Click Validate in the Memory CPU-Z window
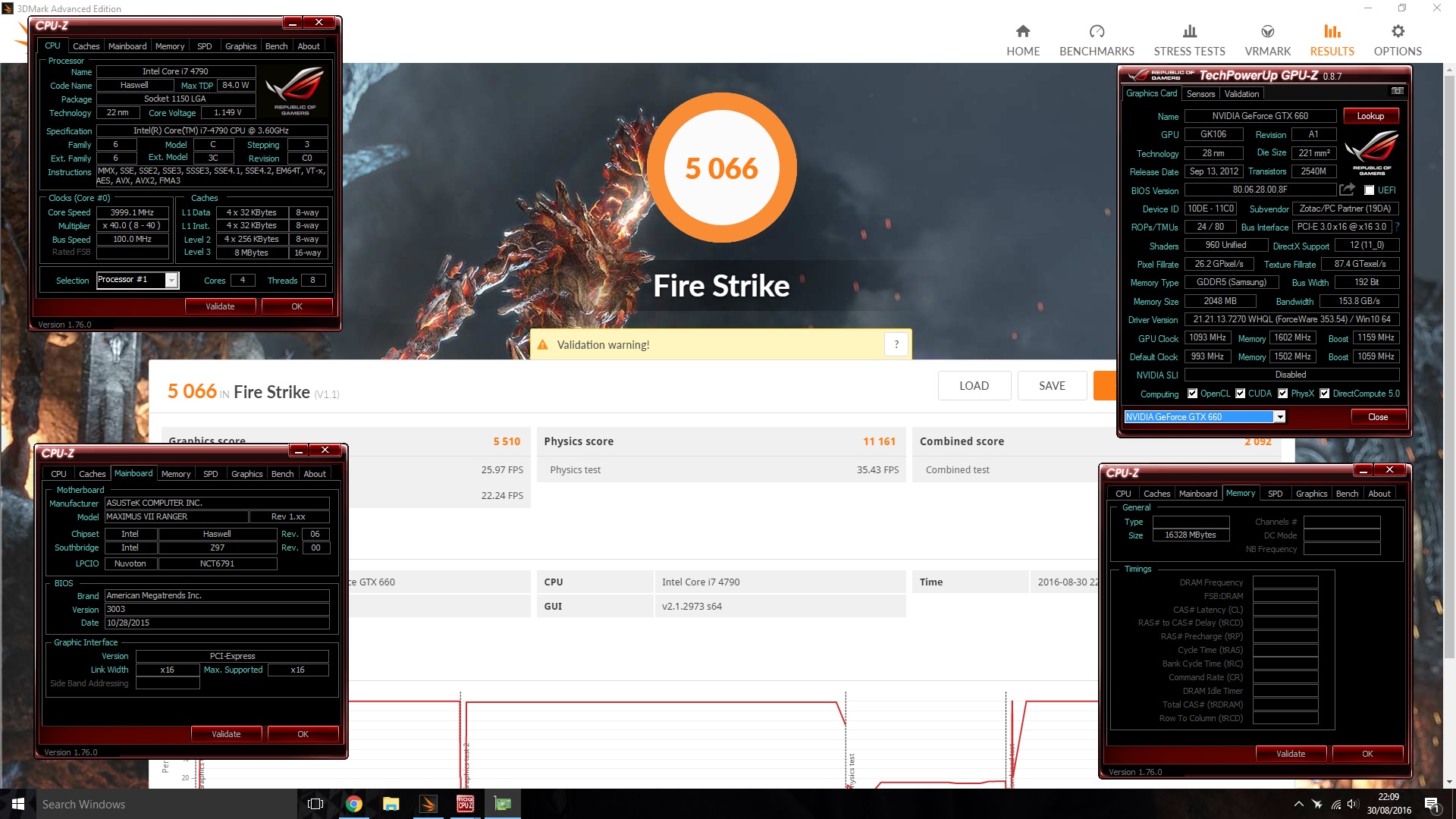This screenshot has width=1456, height=819. click(x=1291, y=754)
